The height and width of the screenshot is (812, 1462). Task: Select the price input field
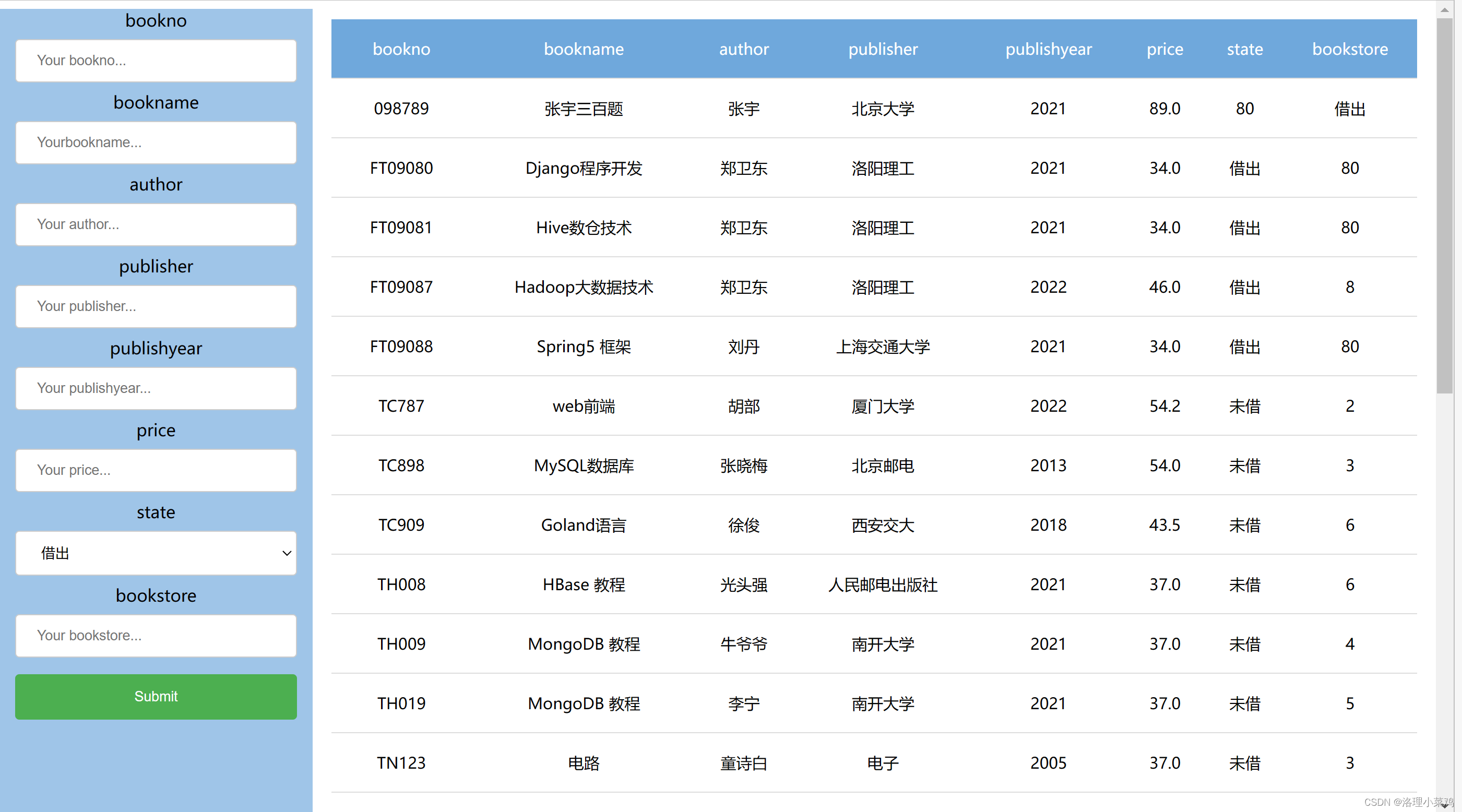tap(156, 470)
